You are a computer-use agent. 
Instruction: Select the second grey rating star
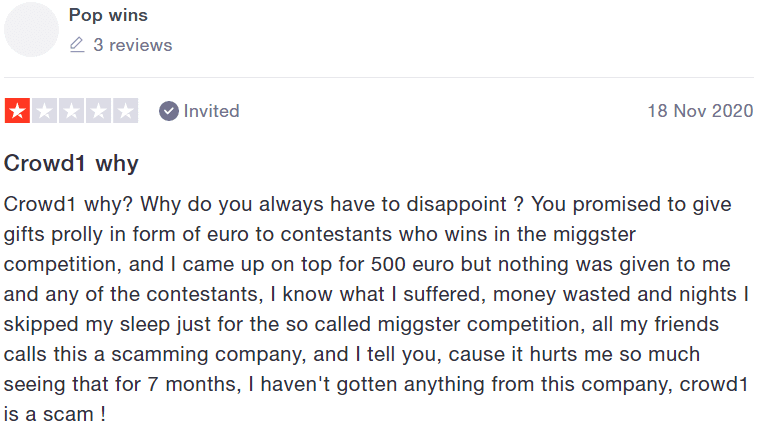(x=45, y=111)
